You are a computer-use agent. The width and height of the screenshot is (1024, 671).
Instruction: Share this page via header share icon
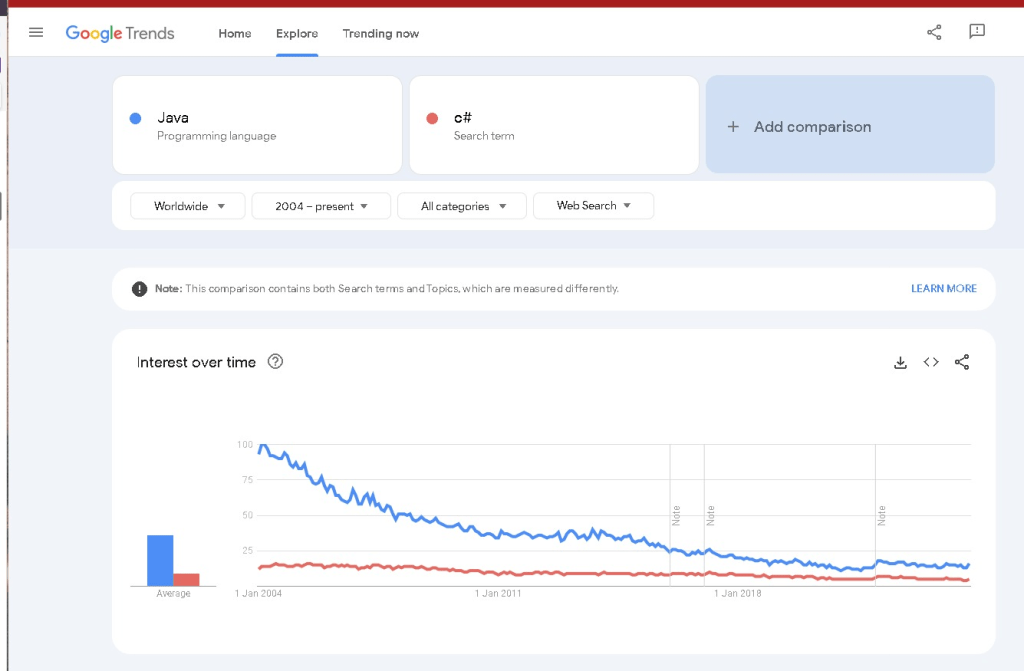[x=934, y=32]
